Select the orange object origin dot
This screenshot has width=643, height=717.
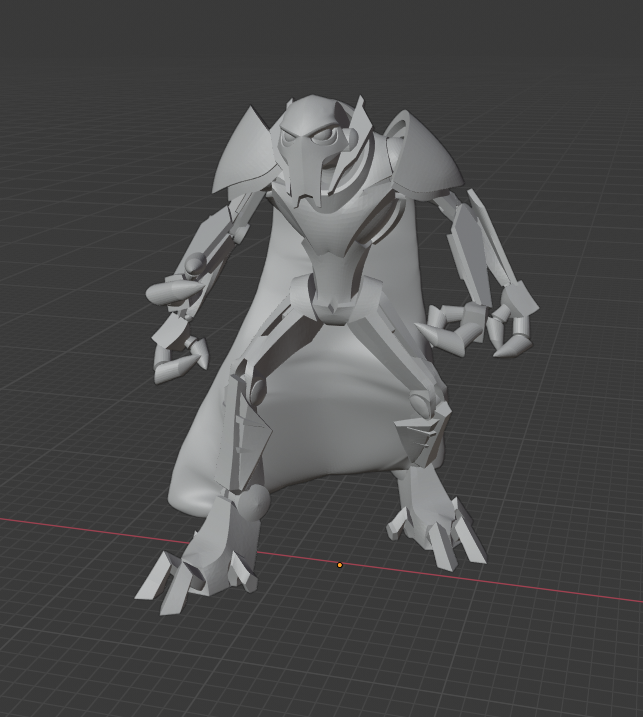click(339, 565)
